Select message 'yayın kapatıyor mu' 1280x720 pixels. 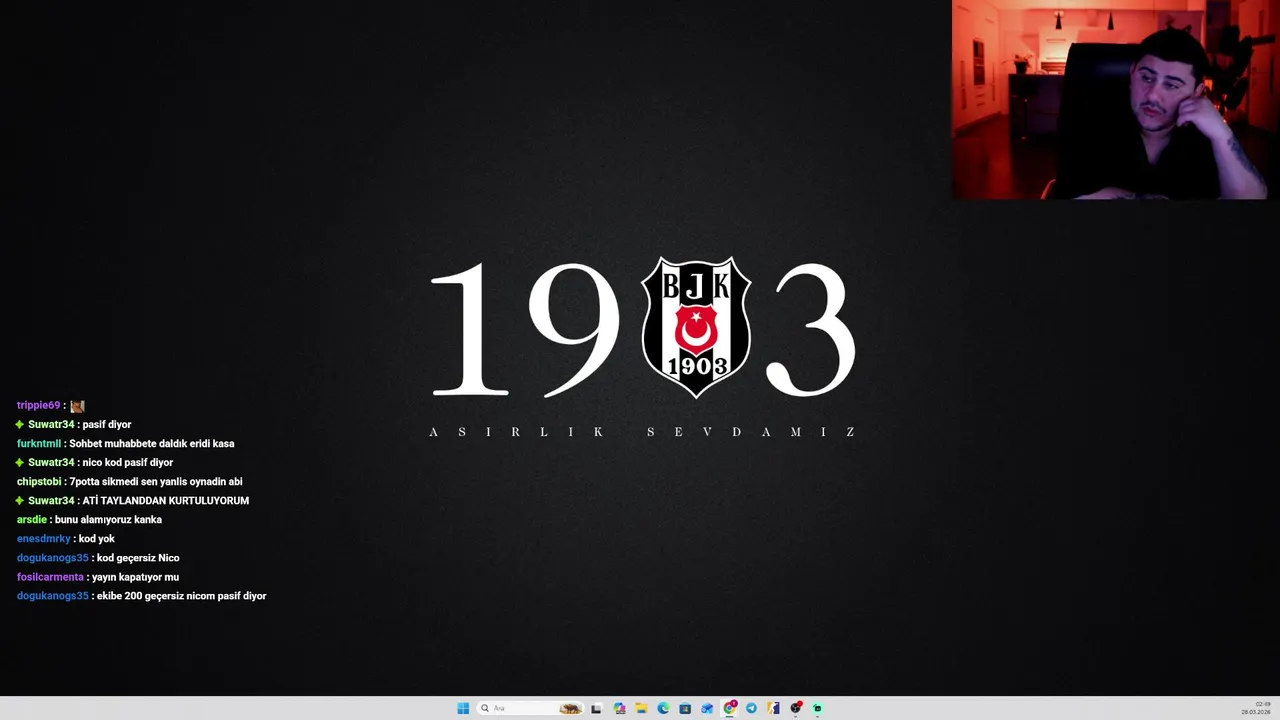coord(135,577)
